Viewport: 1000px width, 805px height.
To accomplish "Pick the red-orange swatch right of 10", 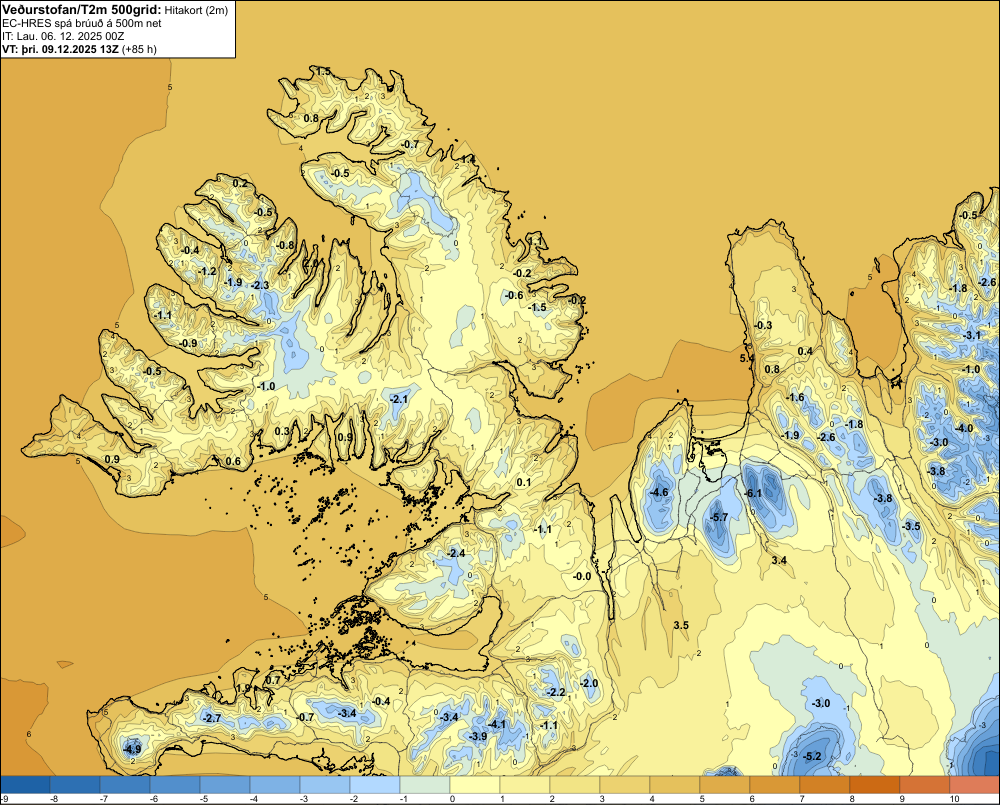I will point(974,784).
